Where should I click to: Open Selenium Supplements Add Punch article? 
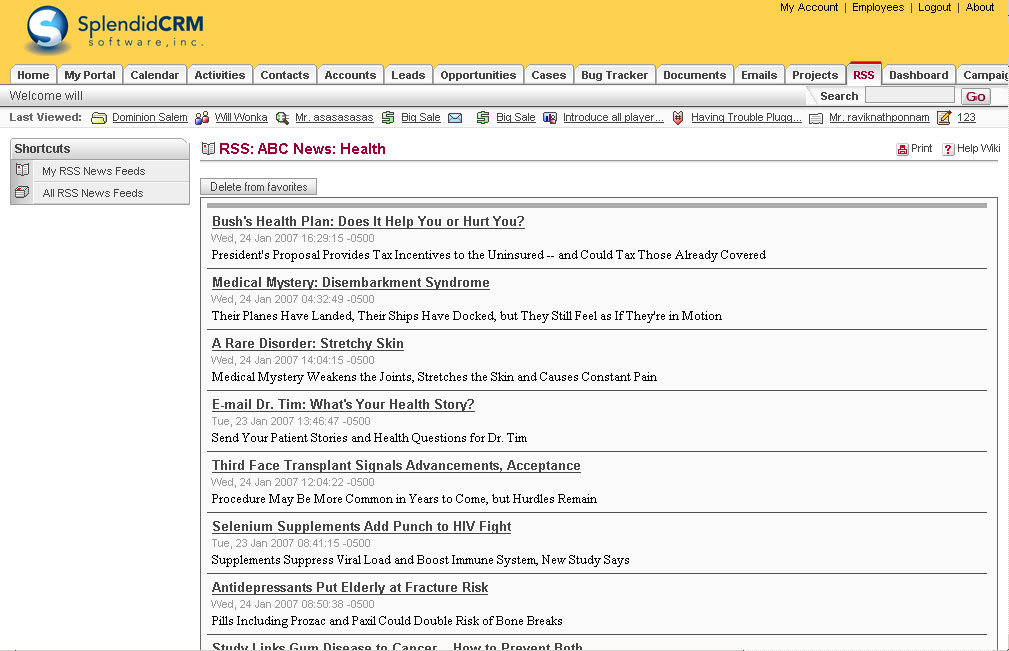[x=361, y=527]
